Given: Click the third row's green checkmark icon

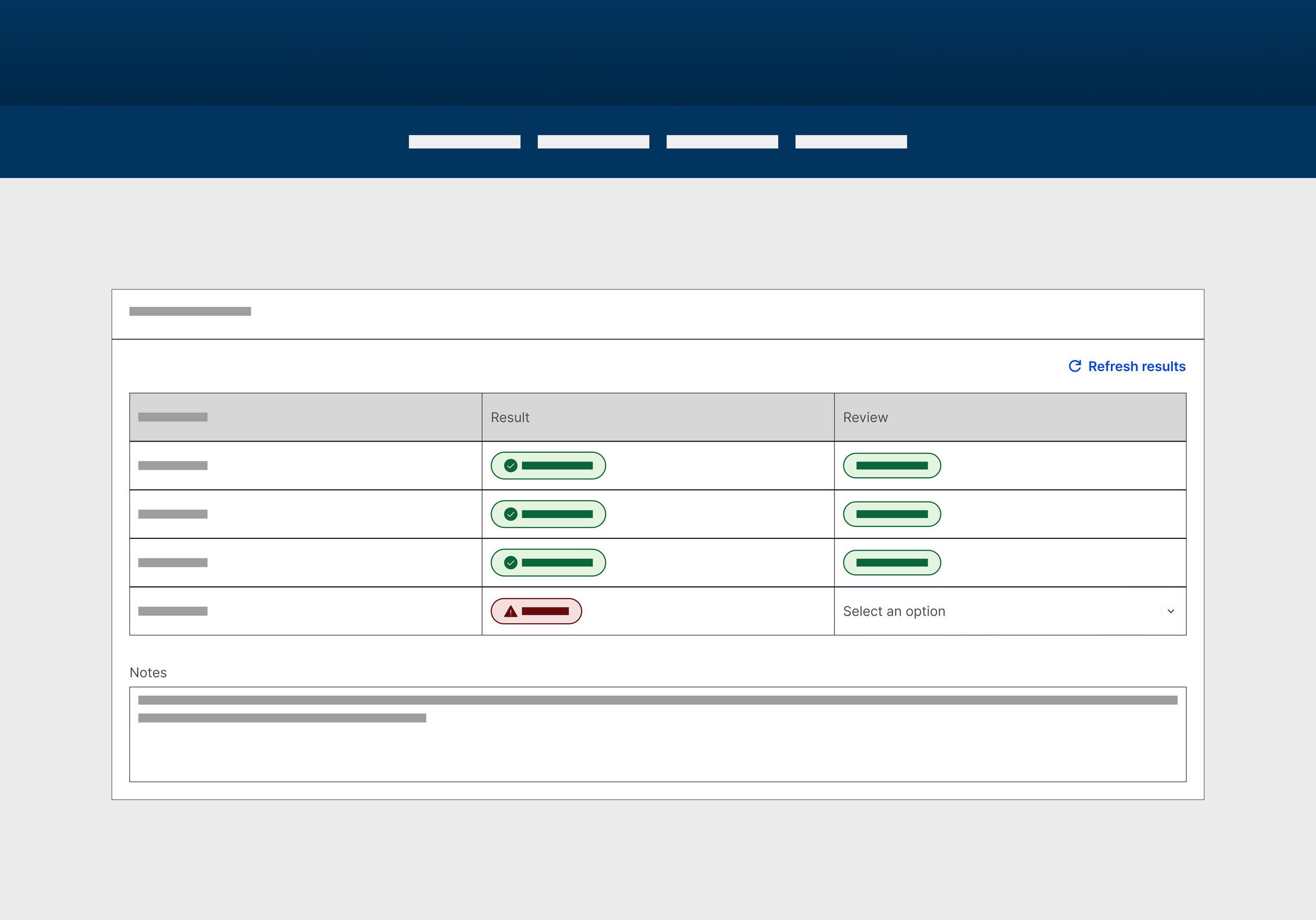Looking at the screenshot, I should click(511, 562).
